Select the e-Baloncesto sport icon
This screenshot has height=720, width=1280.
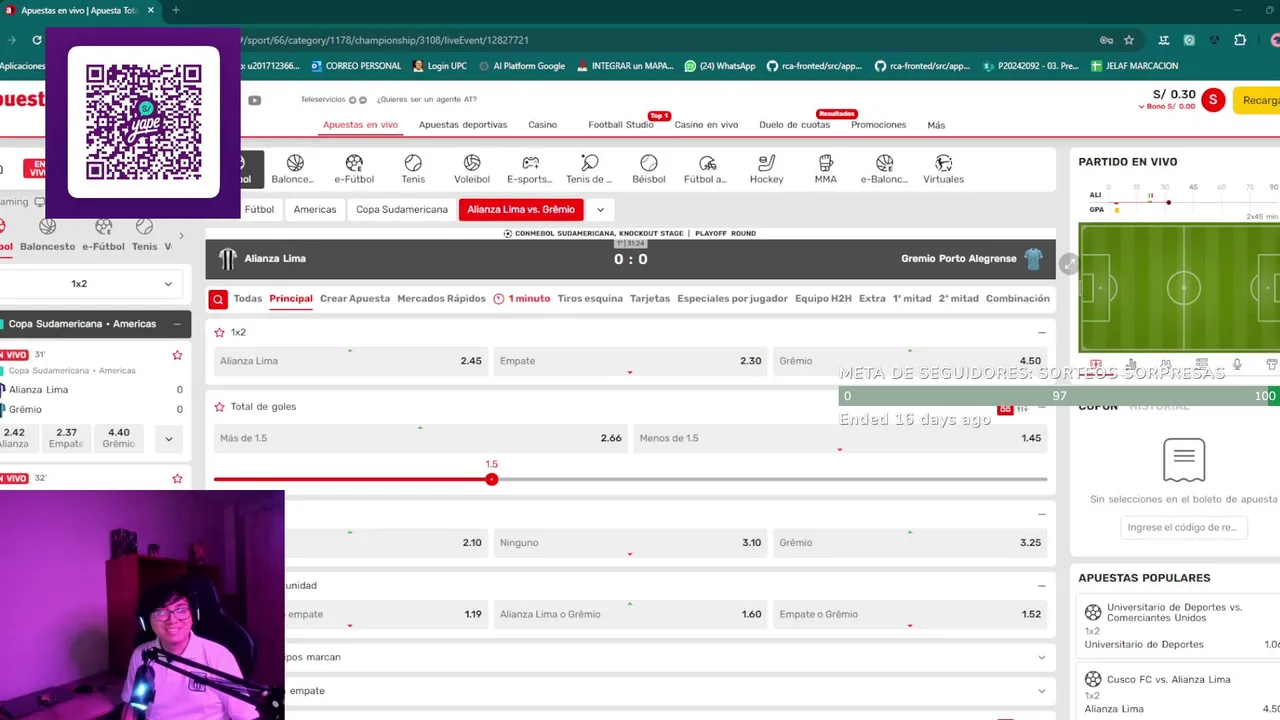884,163
